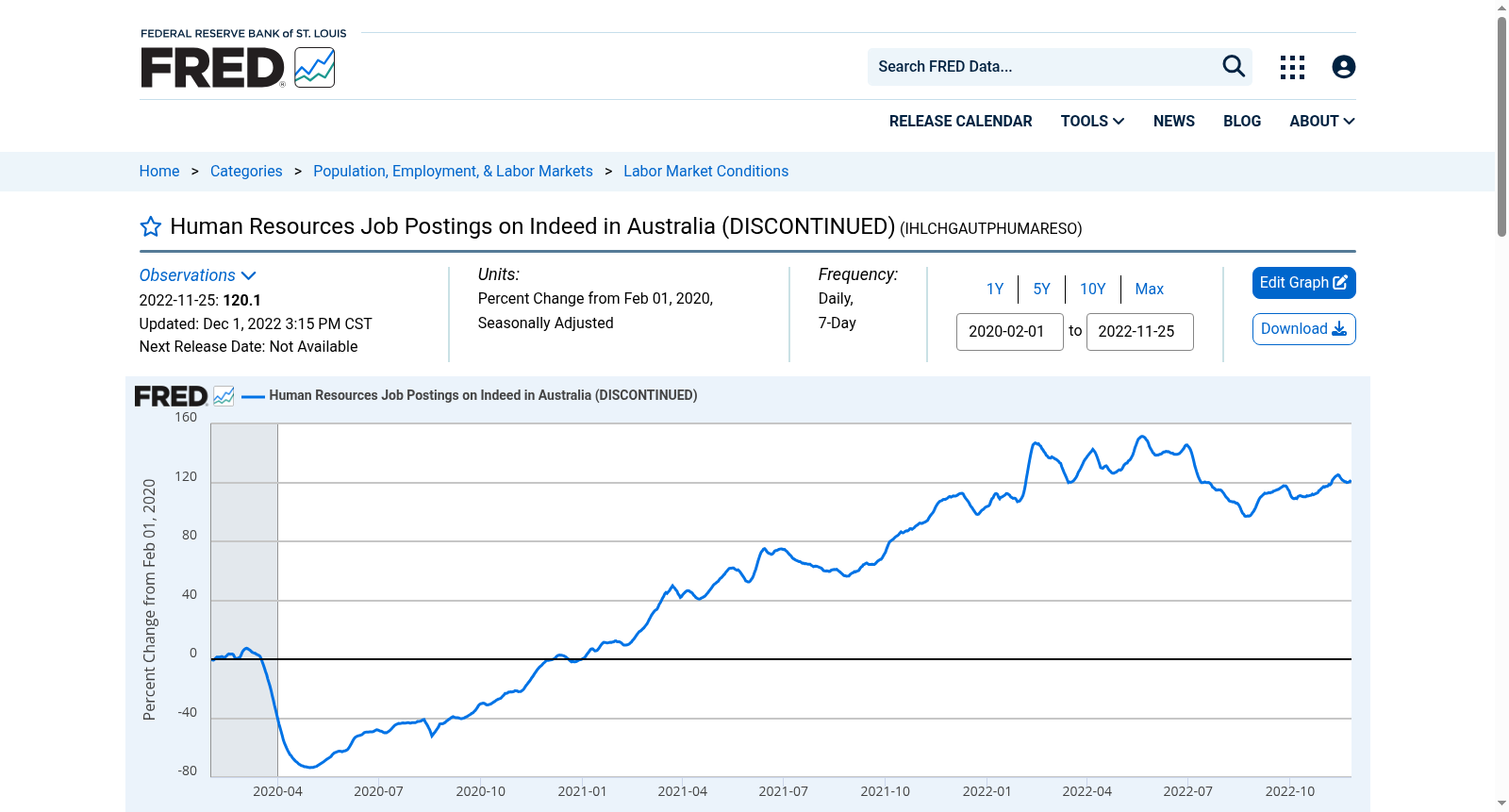
Task: Click Next Release Date: Not Available text
Action: (249, 347)
